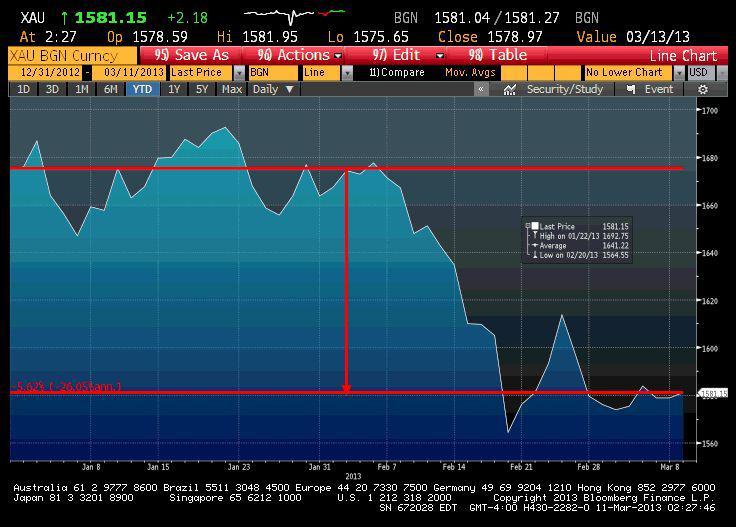Expand the No Lower Chart dropdown
This screenshot has height=527, width=736.
pos(630,72)
